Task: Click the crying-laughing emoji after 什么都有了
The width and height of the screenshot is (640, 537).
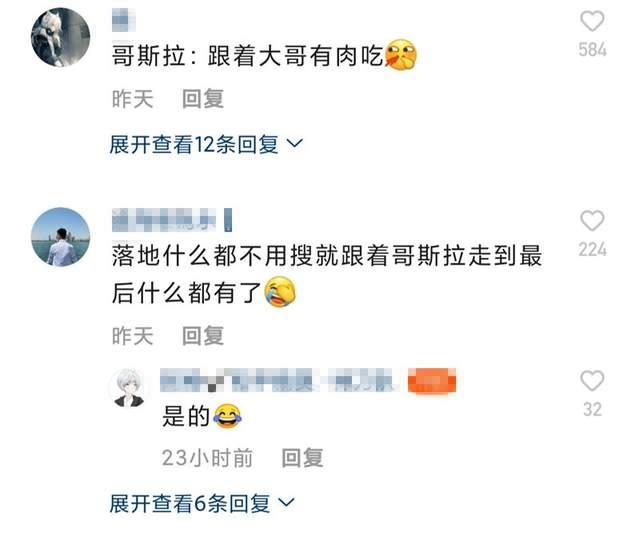Action: (280, 291)
